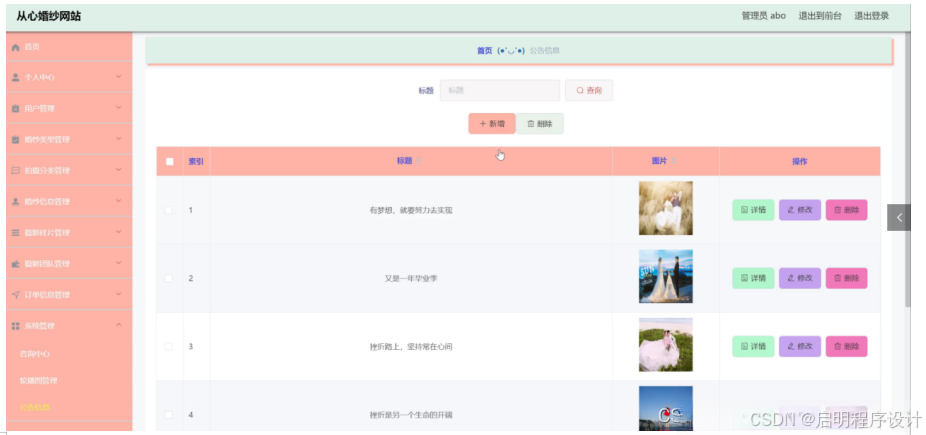Expand the 个人中心 chevron

coord(119,77)
